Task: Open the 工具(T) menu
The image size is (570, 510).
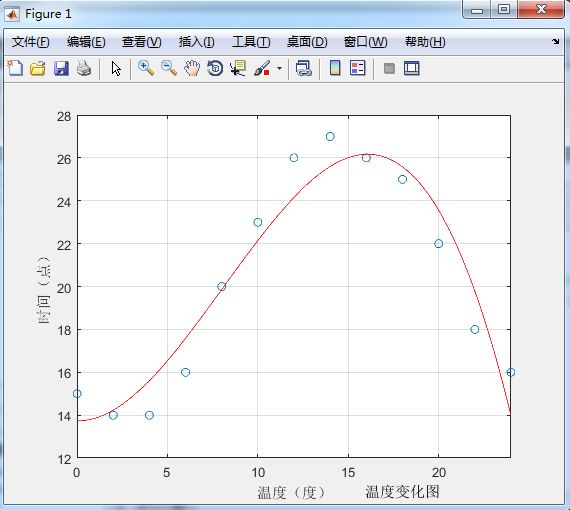Action: (251, 42)
